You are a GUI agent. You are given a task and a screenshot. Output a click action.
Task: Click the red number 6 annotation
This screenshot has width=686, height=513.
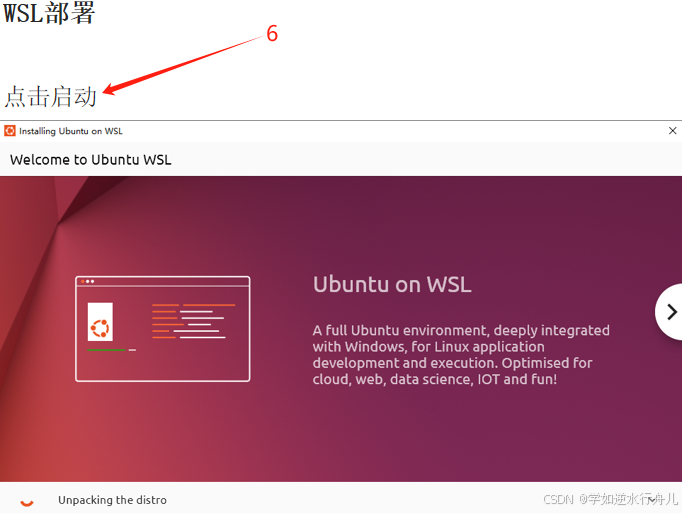272,34
